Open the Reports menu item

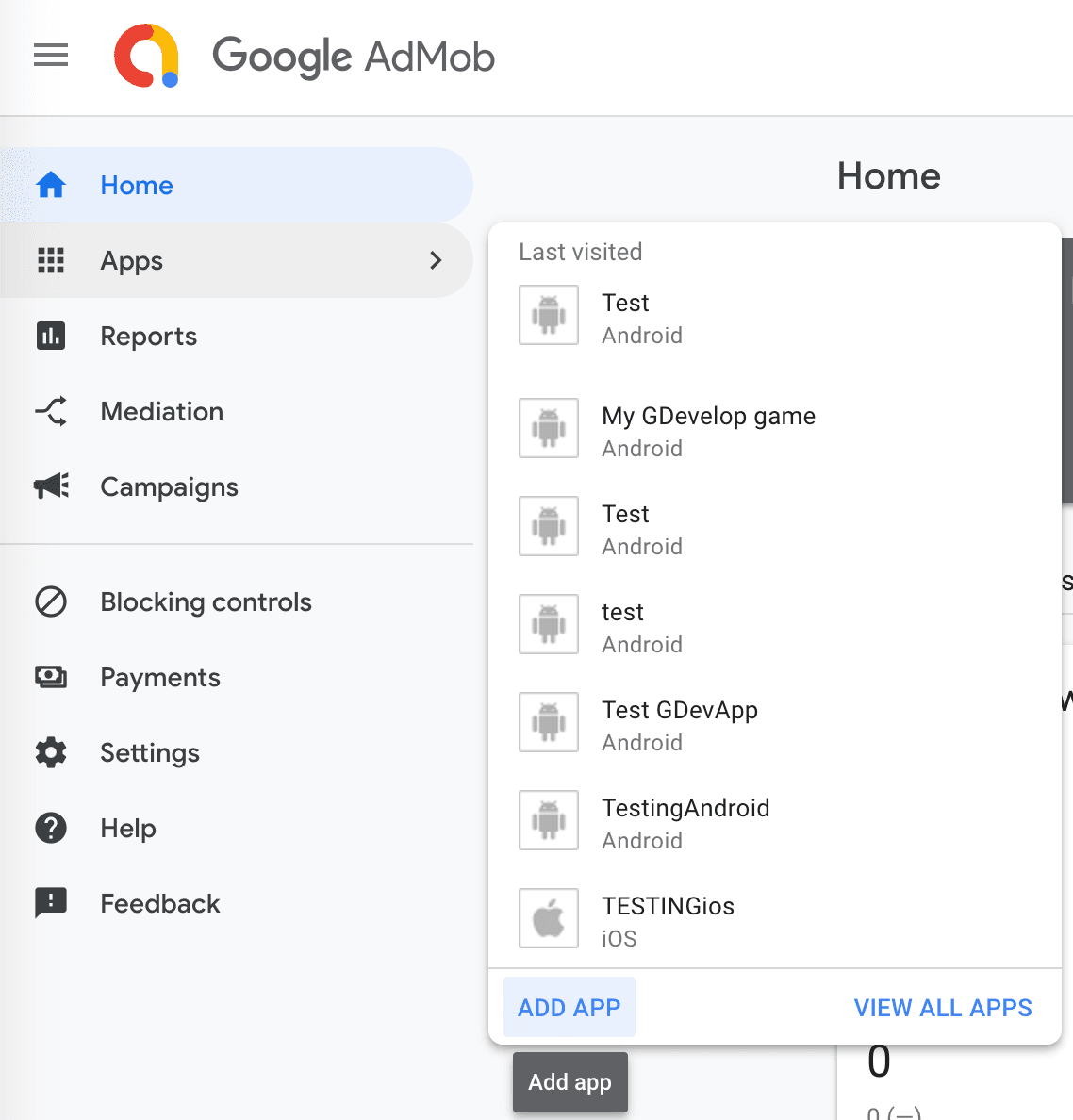click(x=149, y=336)
